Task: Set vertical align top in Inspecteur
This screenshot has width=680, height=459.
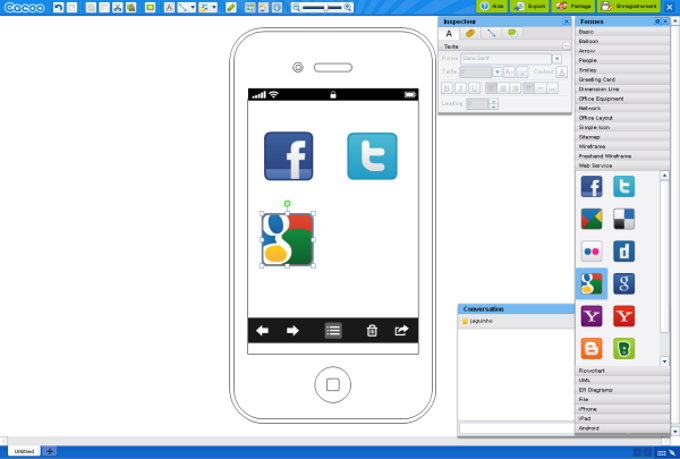Action: tap(528, 88)
